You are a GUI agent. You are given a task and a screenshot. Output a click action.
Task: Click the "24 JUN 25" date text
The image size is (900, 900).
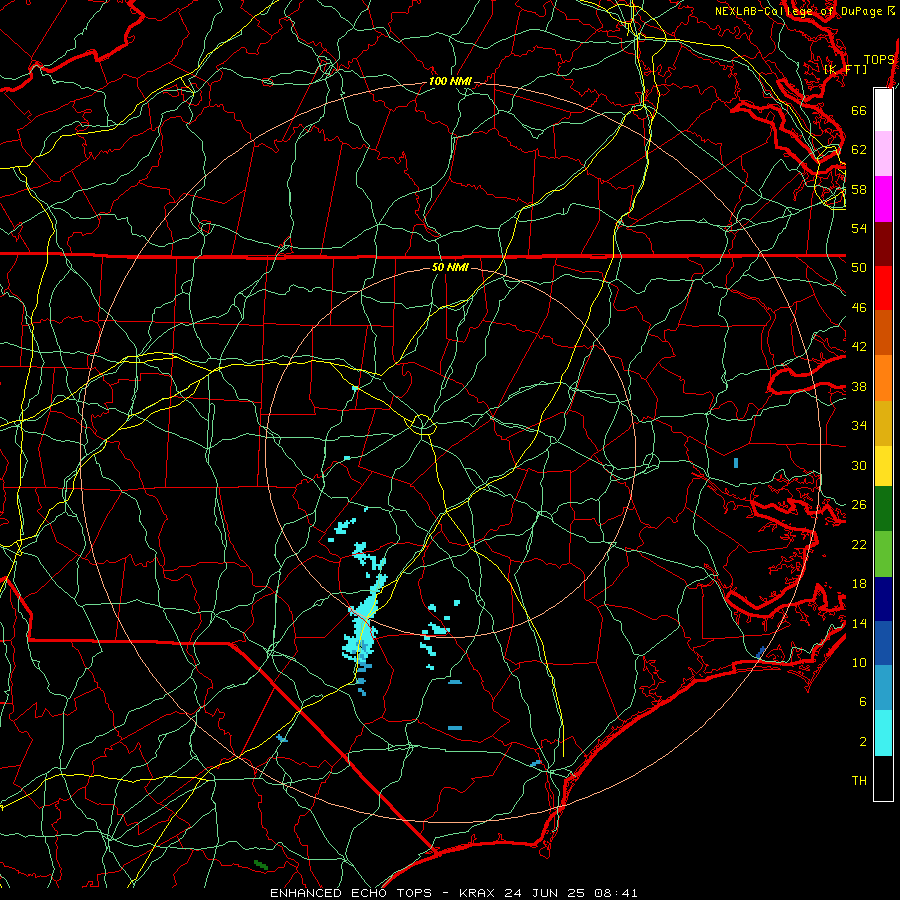point(545,893)
